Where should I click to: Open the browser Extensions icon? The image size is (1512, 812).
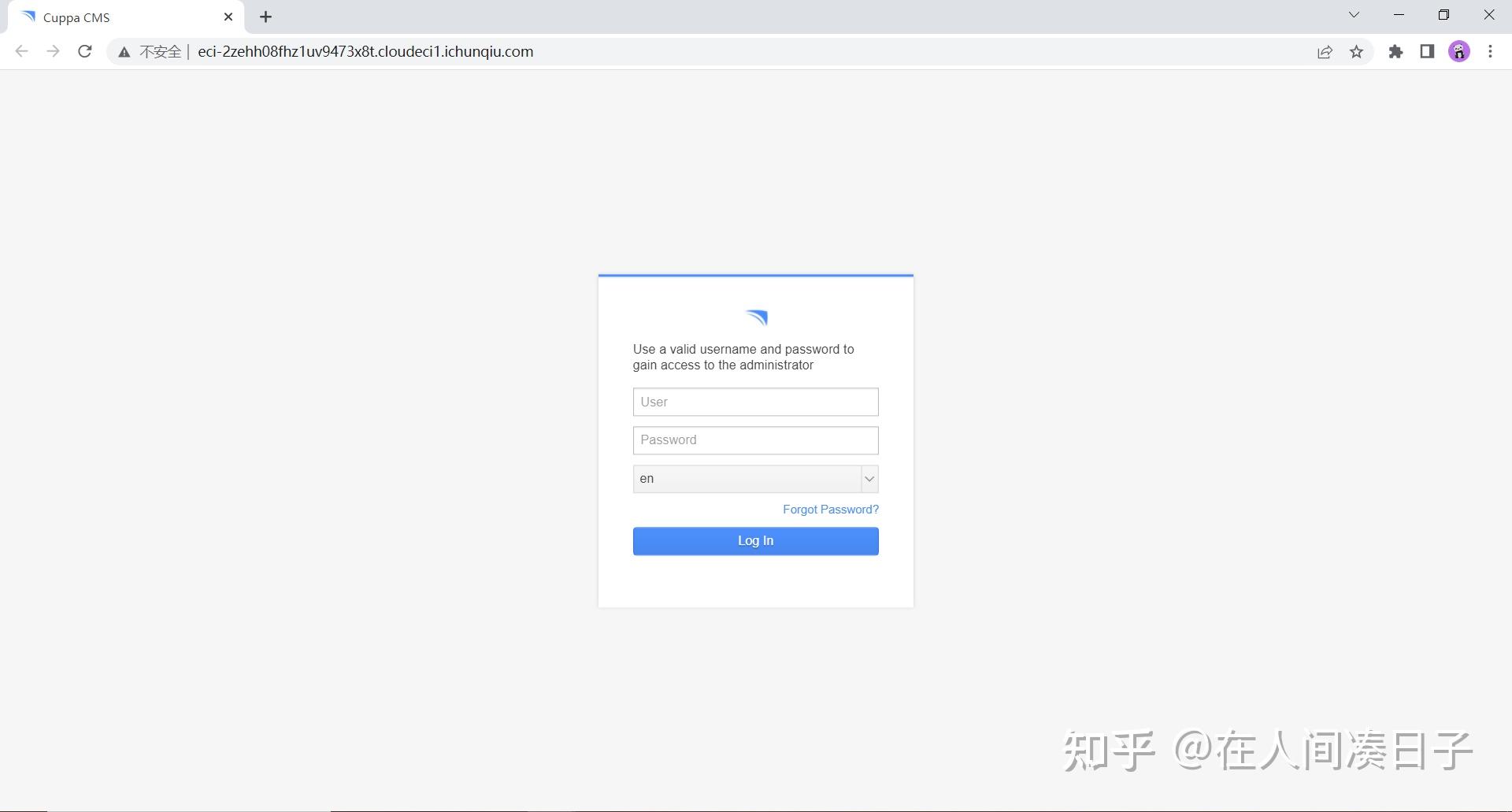pyautogui.click(x=1395, y=51)
